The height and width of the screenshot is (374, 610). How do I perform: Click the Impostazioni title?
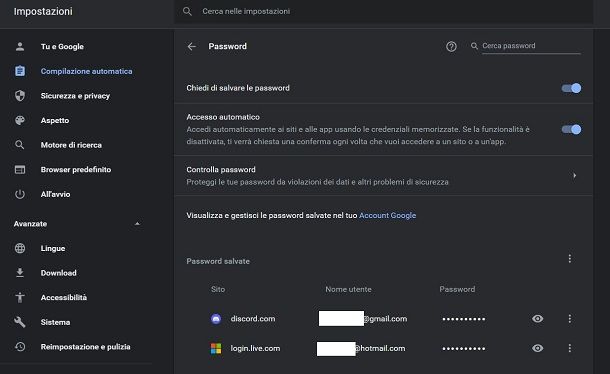(43, 12)
